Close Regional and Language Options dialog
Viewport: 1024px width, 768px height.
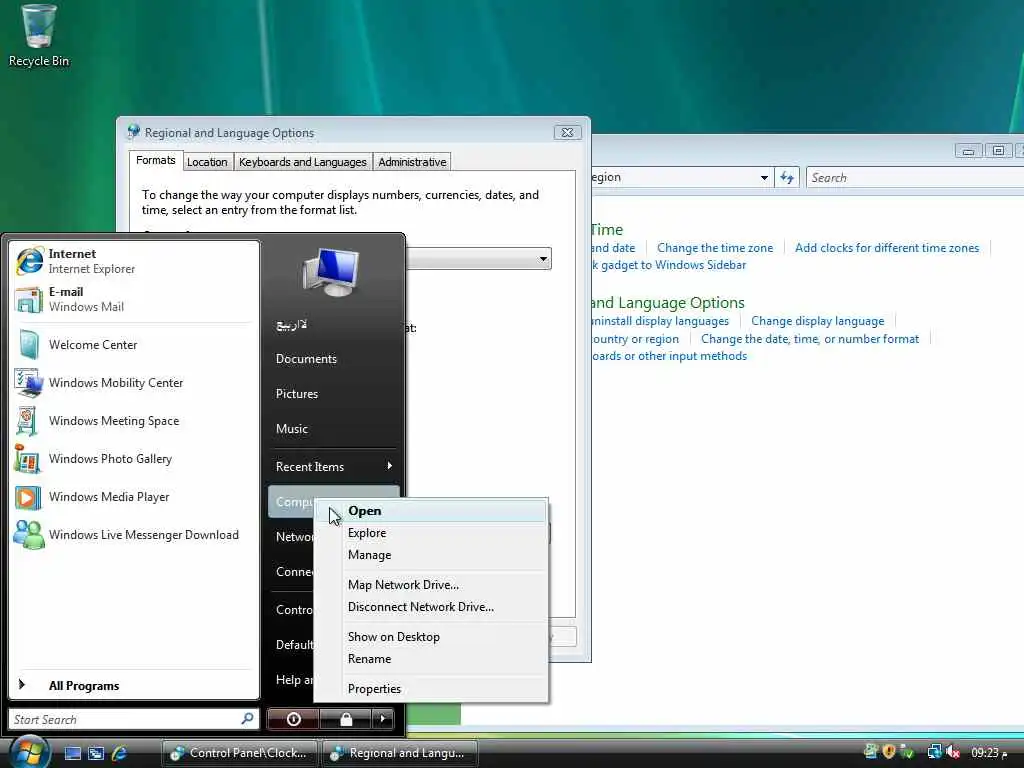click(567, 132)
